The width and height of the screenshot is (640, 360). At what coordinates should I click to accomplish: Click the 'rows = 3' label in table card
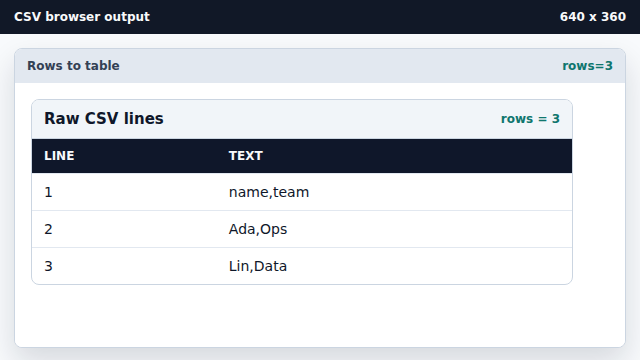[530, 119]
